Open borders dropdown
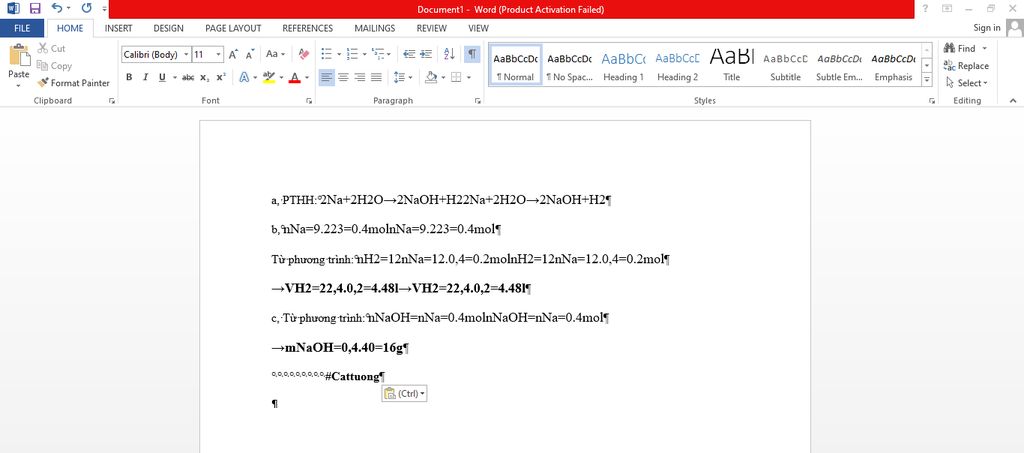 coord(471,78)
